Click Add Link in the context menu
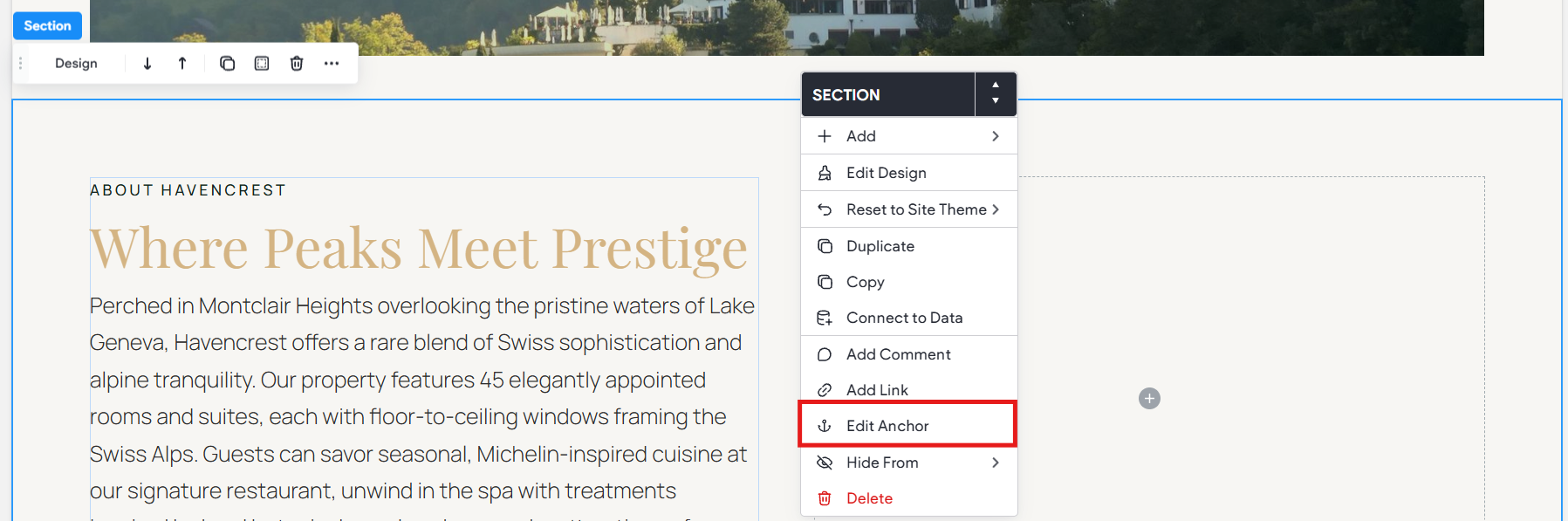This screenshot has height=521, width=1568. pos(908,390)
